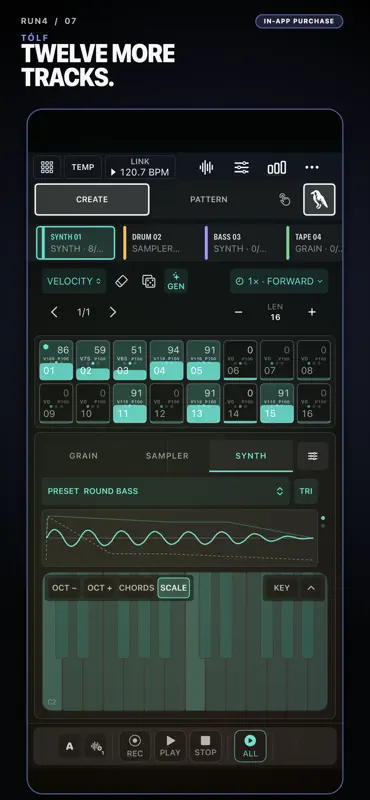This screenshot has width=370, height=800.
Task: Toggle step 11
Action: (x=130, y=404)
